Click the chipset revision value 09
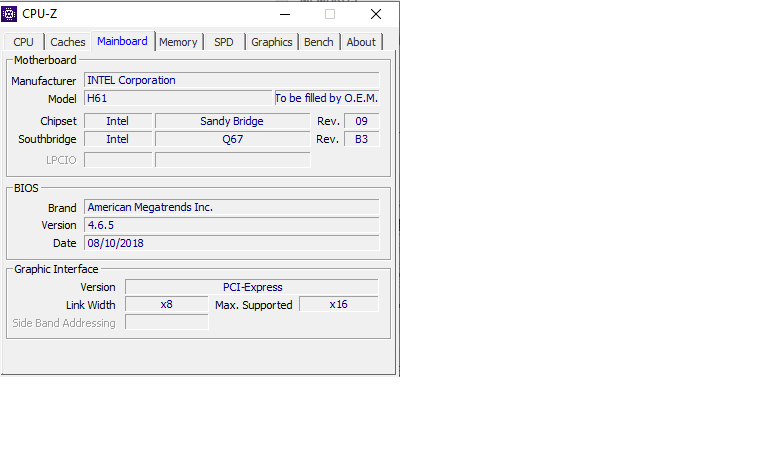 tap(361, 121)
